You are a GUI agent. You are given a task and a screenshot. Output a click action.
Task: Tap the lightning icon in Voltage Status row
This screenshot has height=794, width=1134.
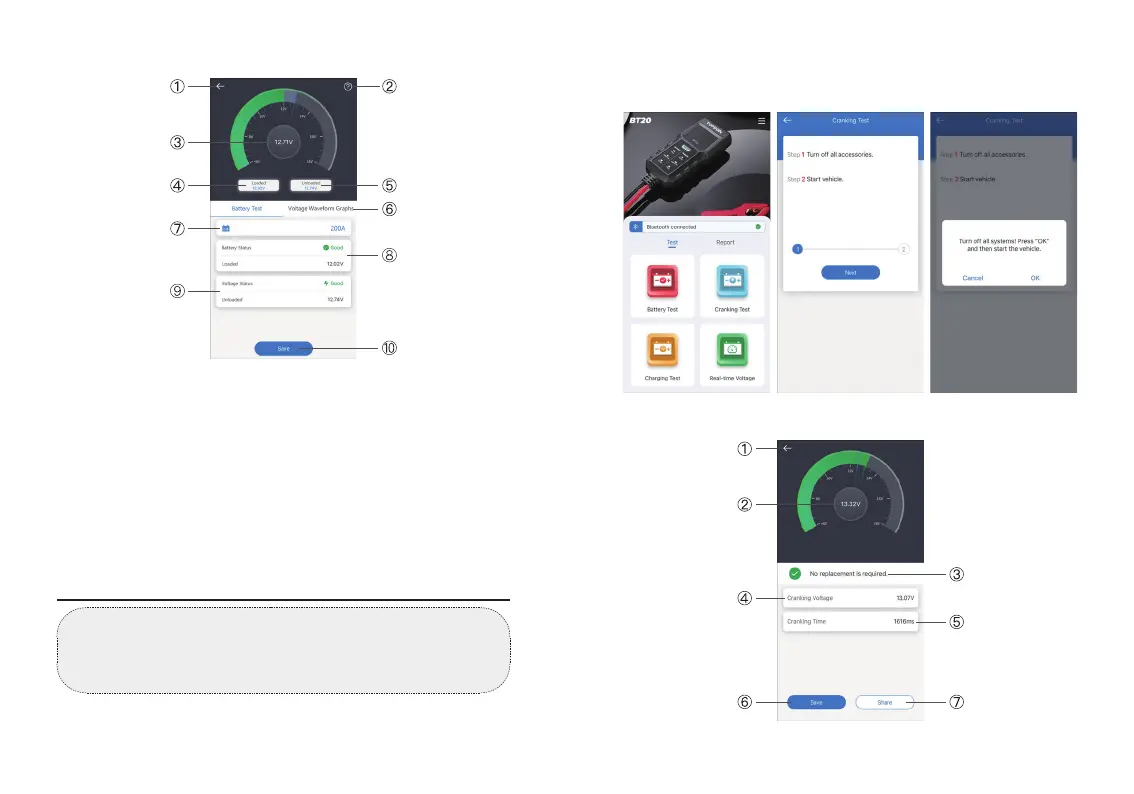(x=326, y=283)
